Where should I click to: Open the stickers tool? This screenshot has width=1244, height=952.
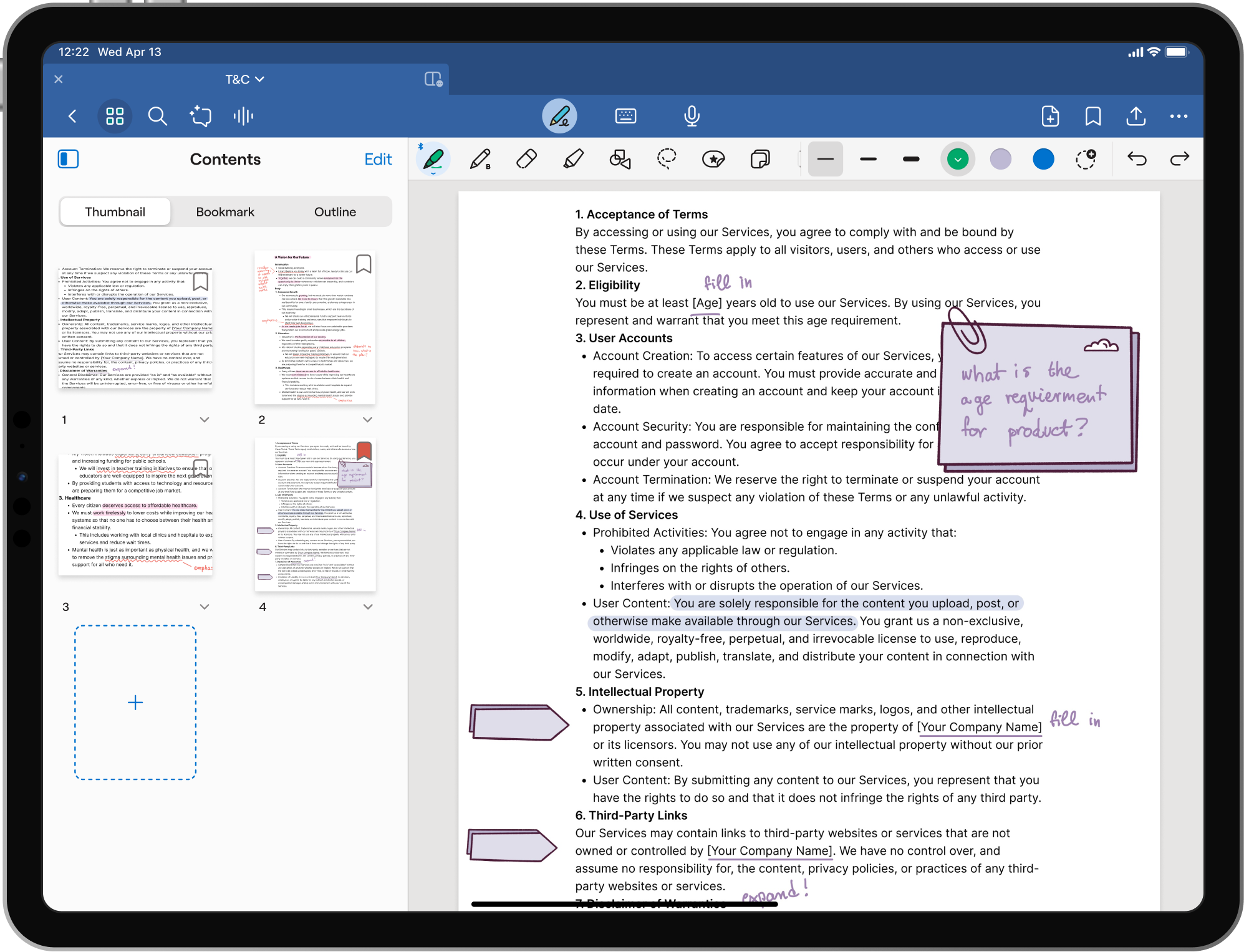[x=713, y=159]
